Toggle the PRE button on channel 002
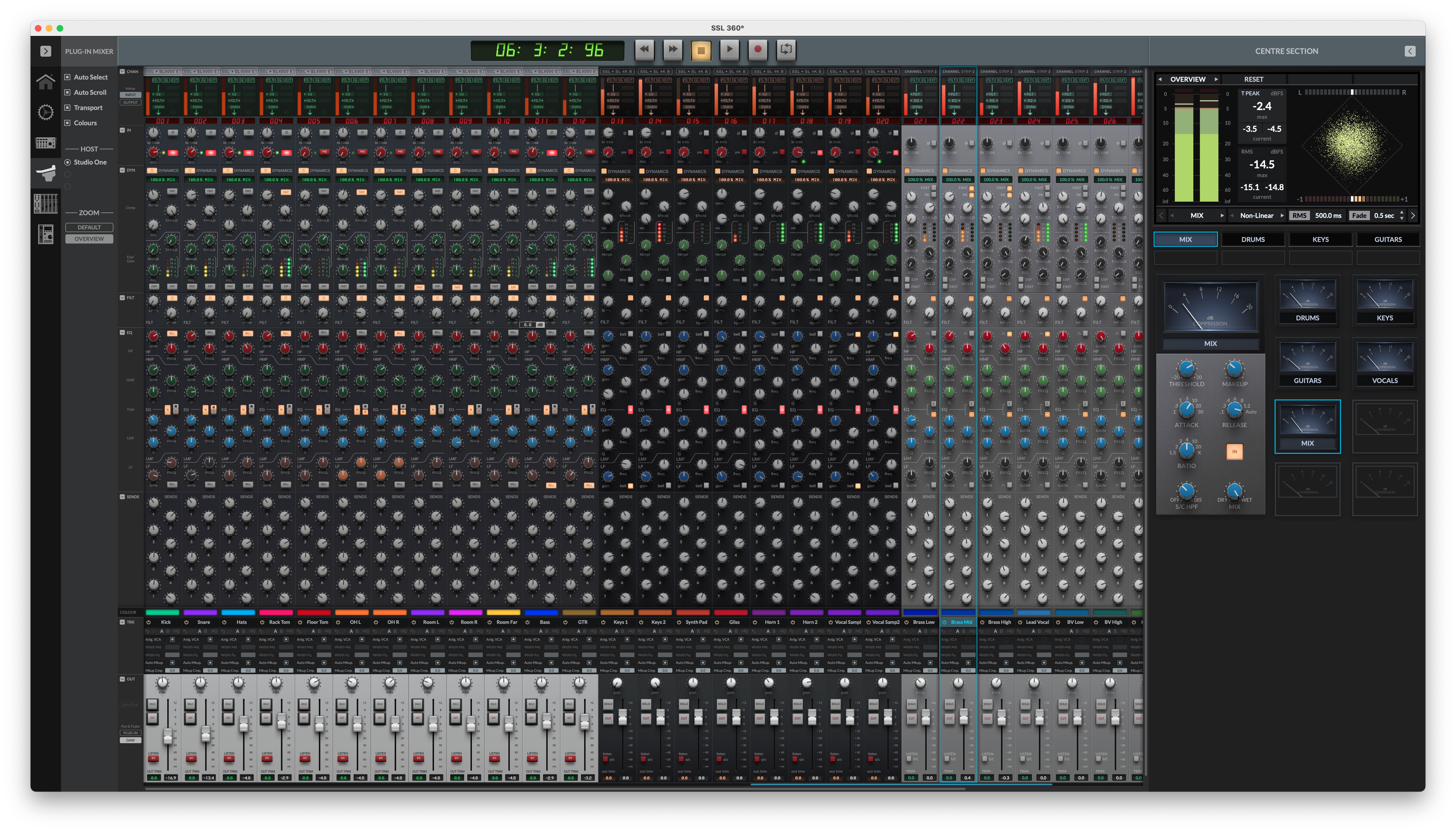This screenshot has width=1456, height=832. [x=211, y=153]
